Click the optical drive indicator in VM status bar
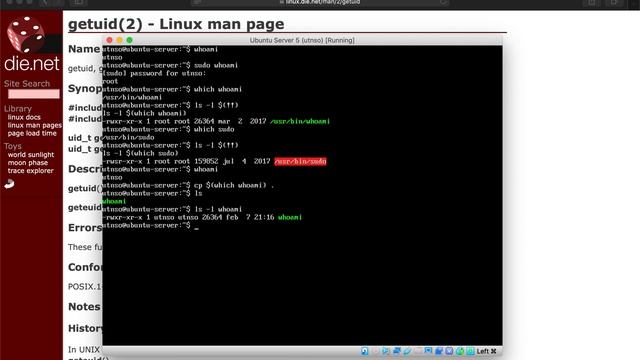The width and height of the screenshot is (640, 360). click(376, 351)
